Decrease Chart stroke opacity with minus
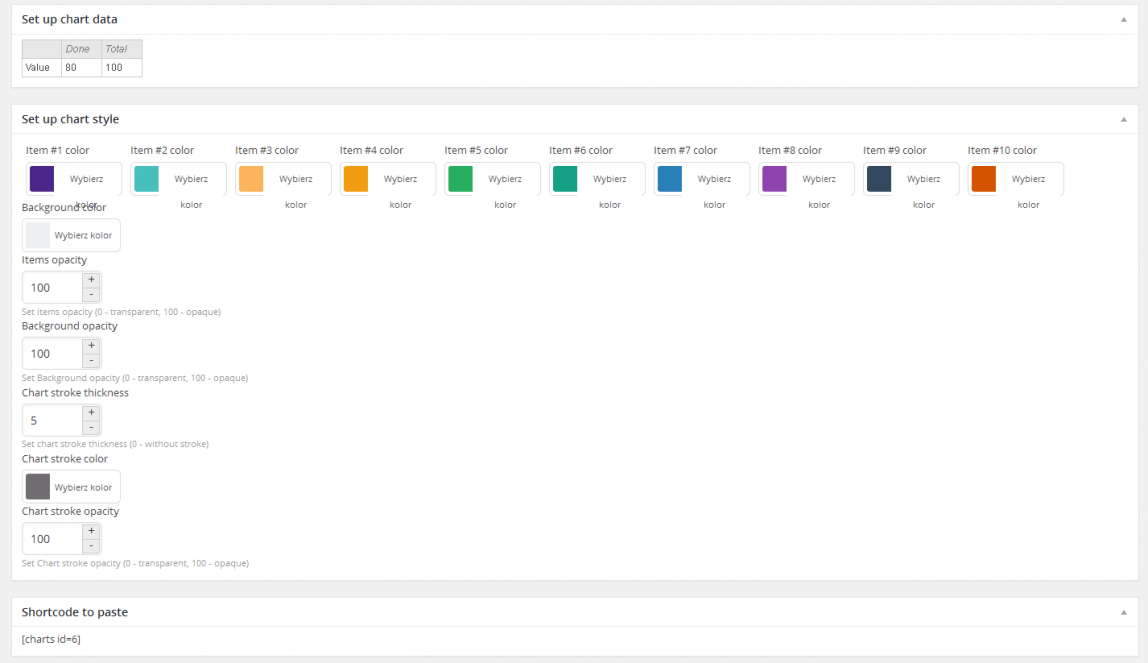 coord(91,546)
